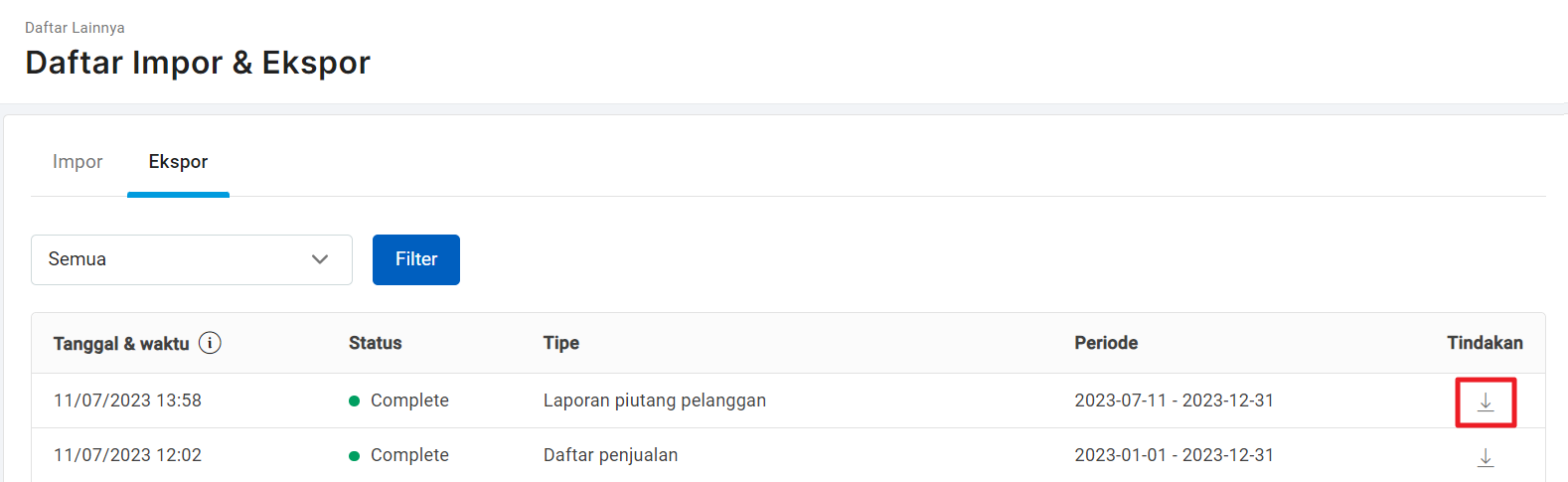
Task: Select the Ekspor tab
Action: pos(178,162)
